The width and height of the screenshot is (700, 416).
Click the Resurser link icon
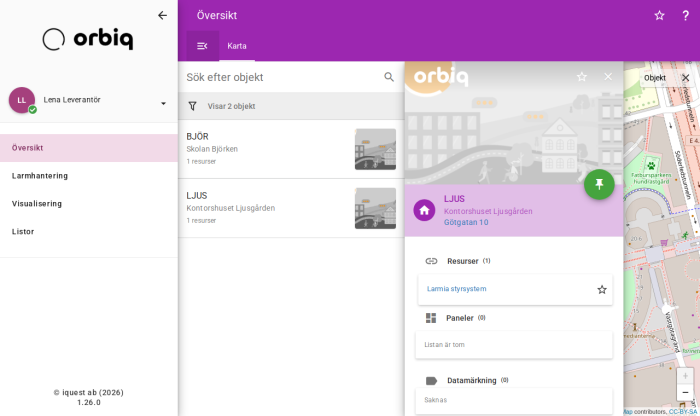click(x=431, y=261)
